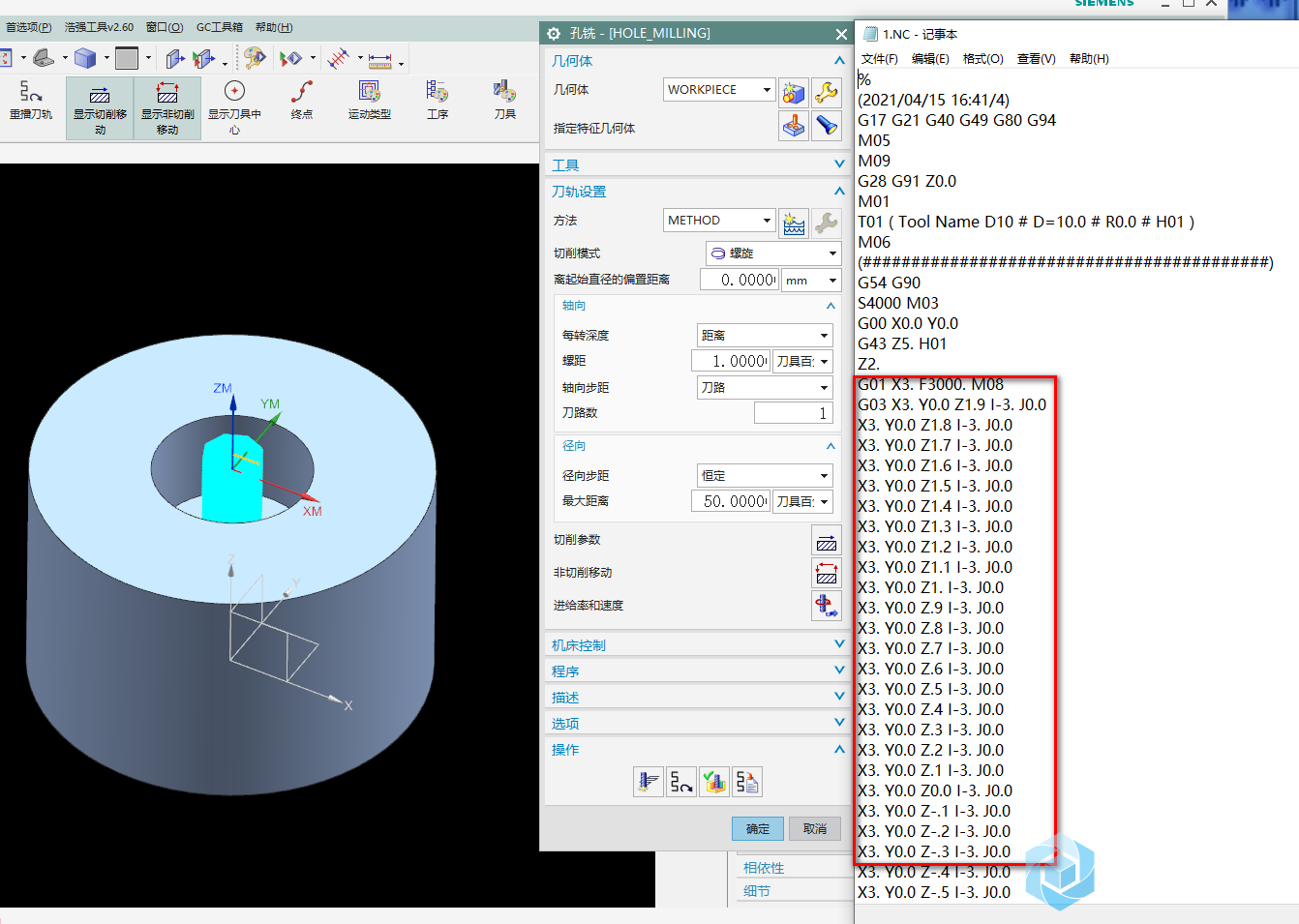Open the mm units dropdown

811,281
